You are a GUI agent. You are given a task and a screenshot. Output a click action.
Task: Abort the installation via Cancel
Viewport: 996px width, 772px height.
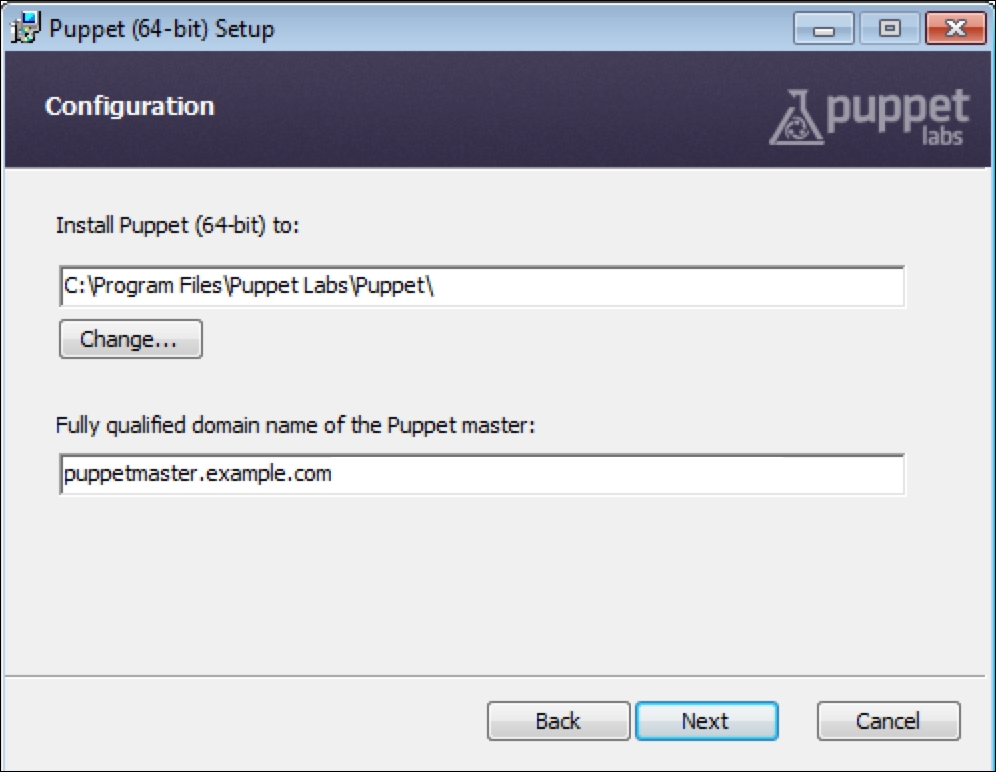888,720
